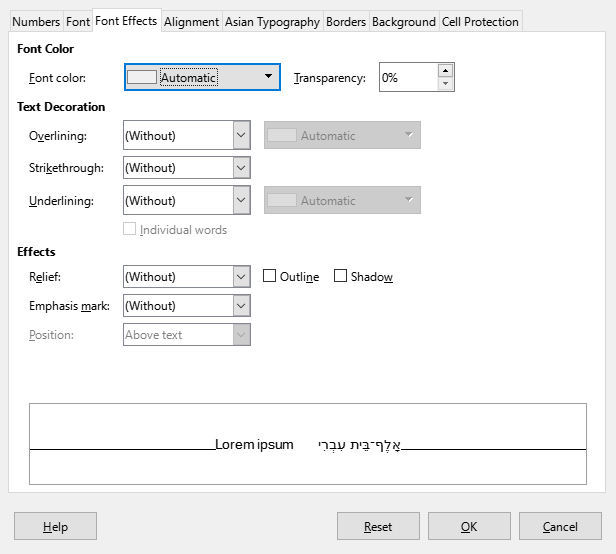616x554 pixels.
Task: Switch to the Numbers tab
Action: point(36,22)
